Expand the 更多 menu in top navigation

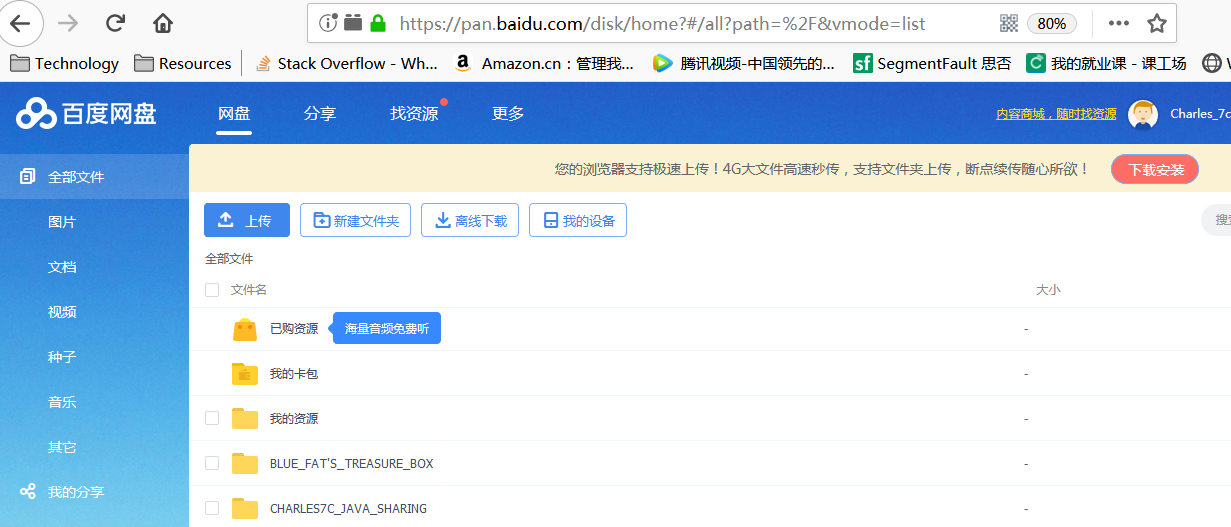coord(508,114)
